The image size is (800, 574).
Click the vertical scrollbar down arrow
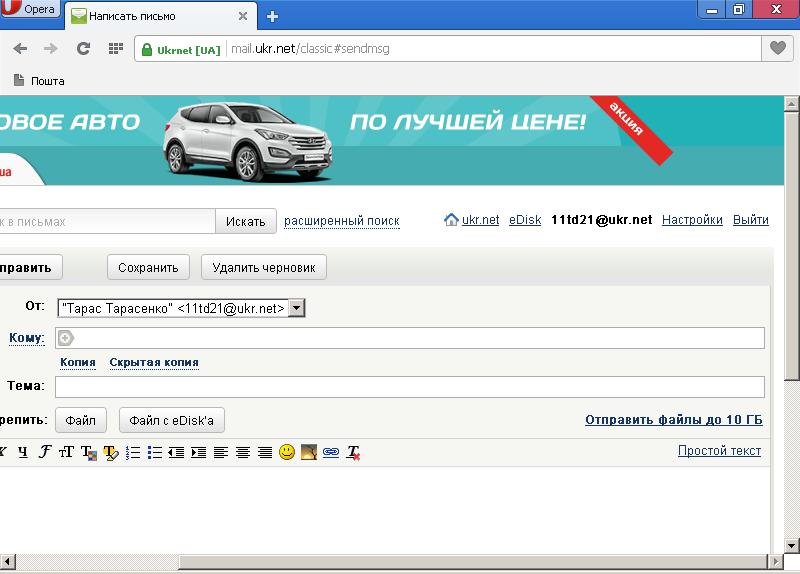792,545
